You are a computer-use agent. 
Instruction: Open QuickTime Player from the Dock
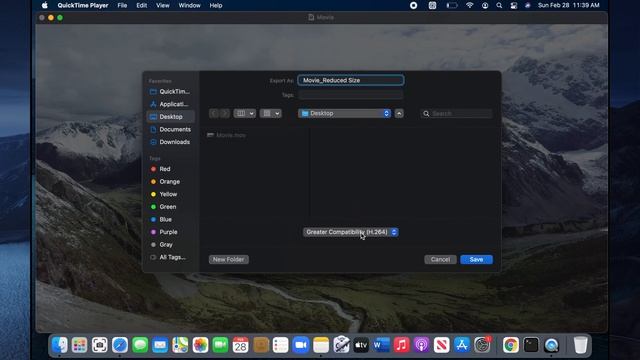(551, 345)
